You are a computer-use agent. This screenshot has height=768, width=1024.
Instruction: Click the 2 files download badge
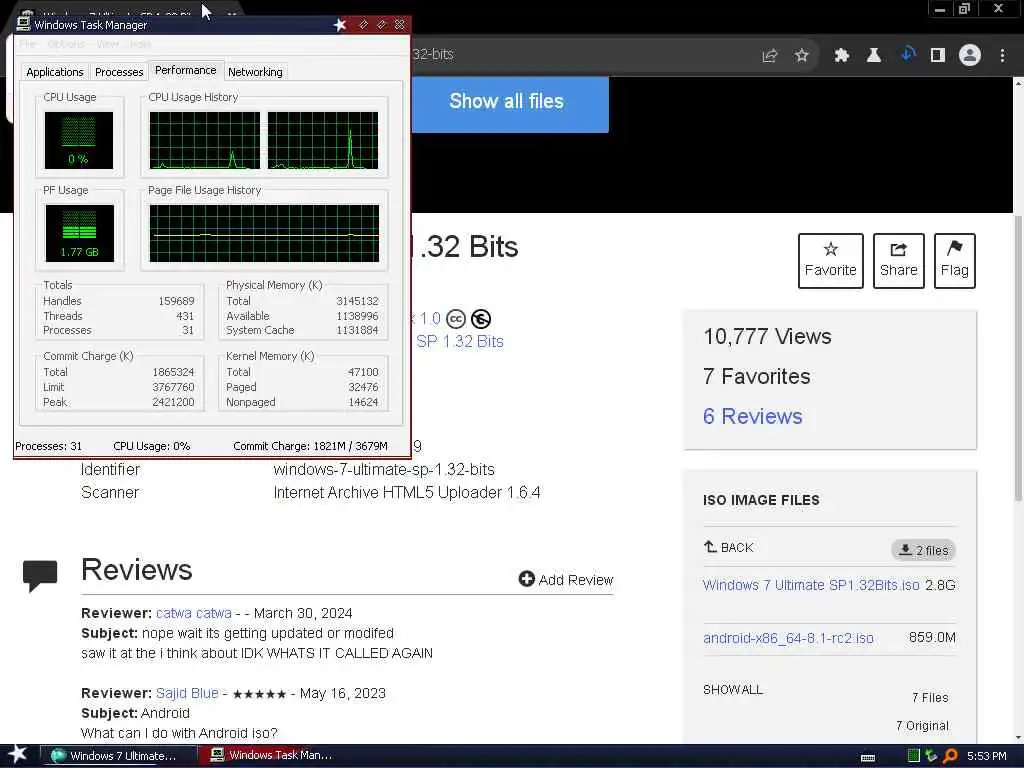pos(923,550)
